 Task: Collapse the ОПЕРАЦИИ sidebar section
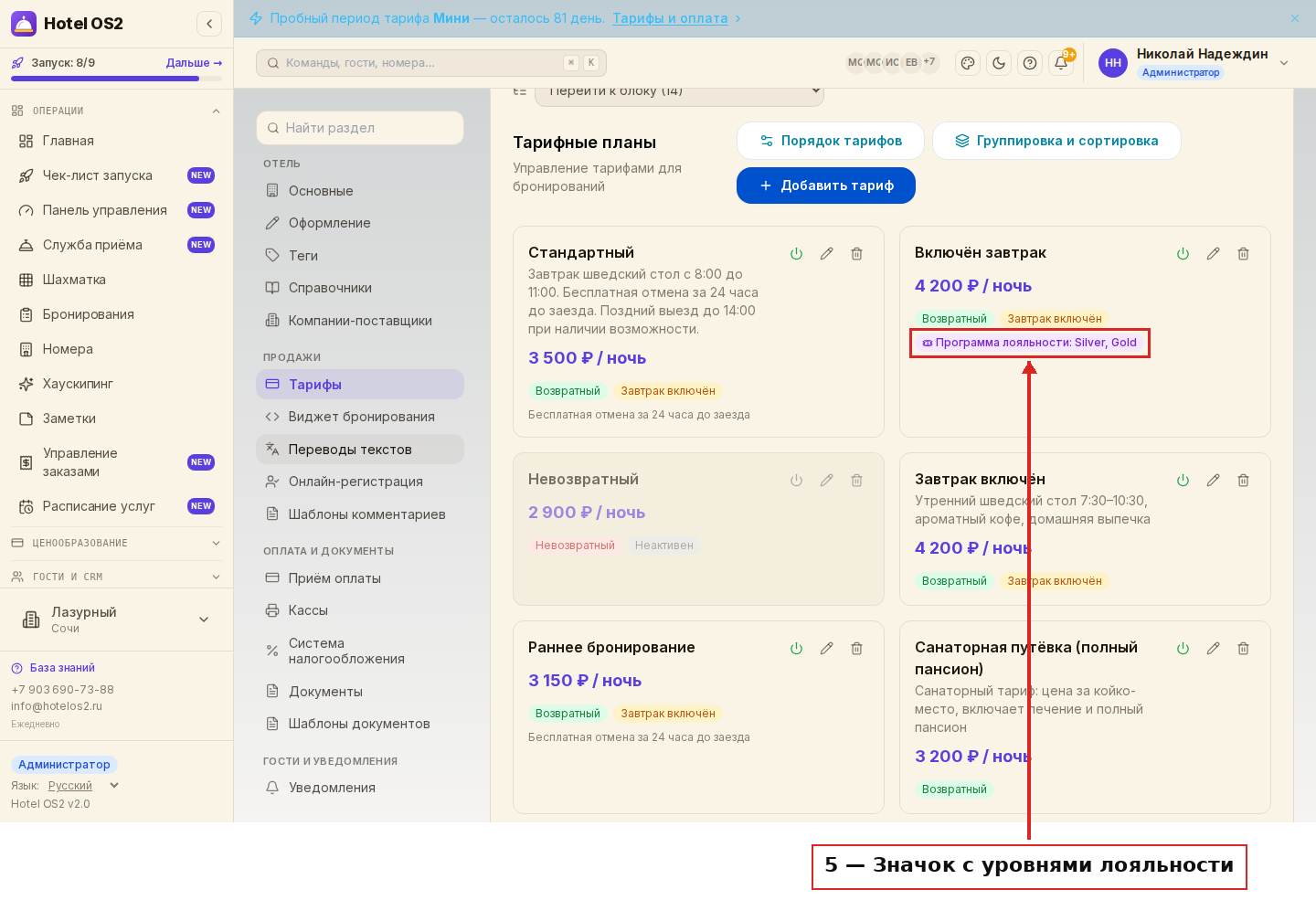(x=116, y=111)
